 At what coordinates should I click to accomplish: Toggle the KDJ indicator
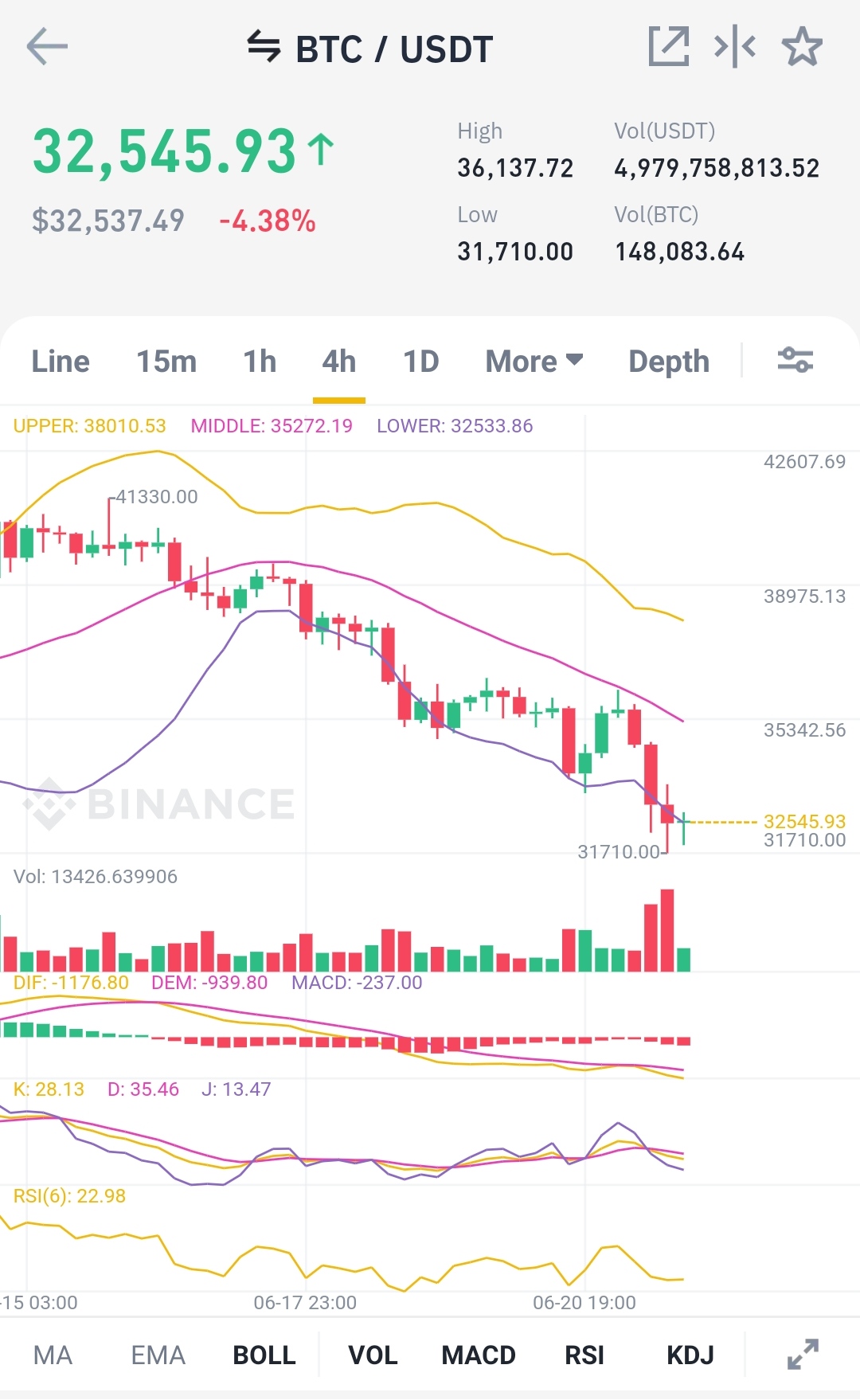point(690,1355)
